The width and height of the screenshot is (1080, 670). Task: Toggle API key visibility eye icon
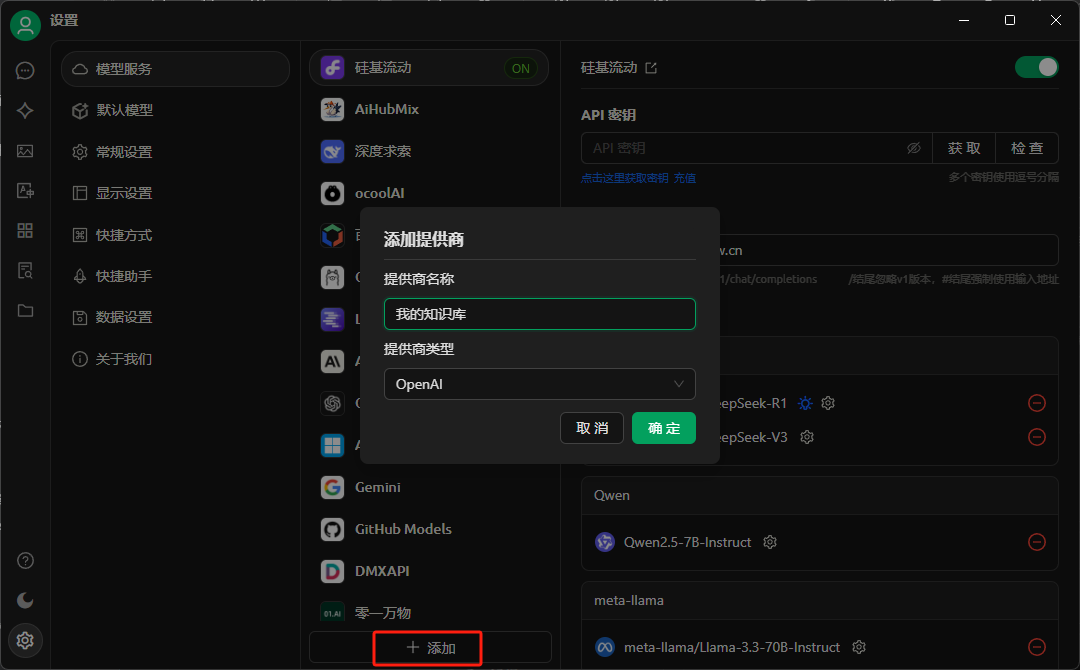913,148
